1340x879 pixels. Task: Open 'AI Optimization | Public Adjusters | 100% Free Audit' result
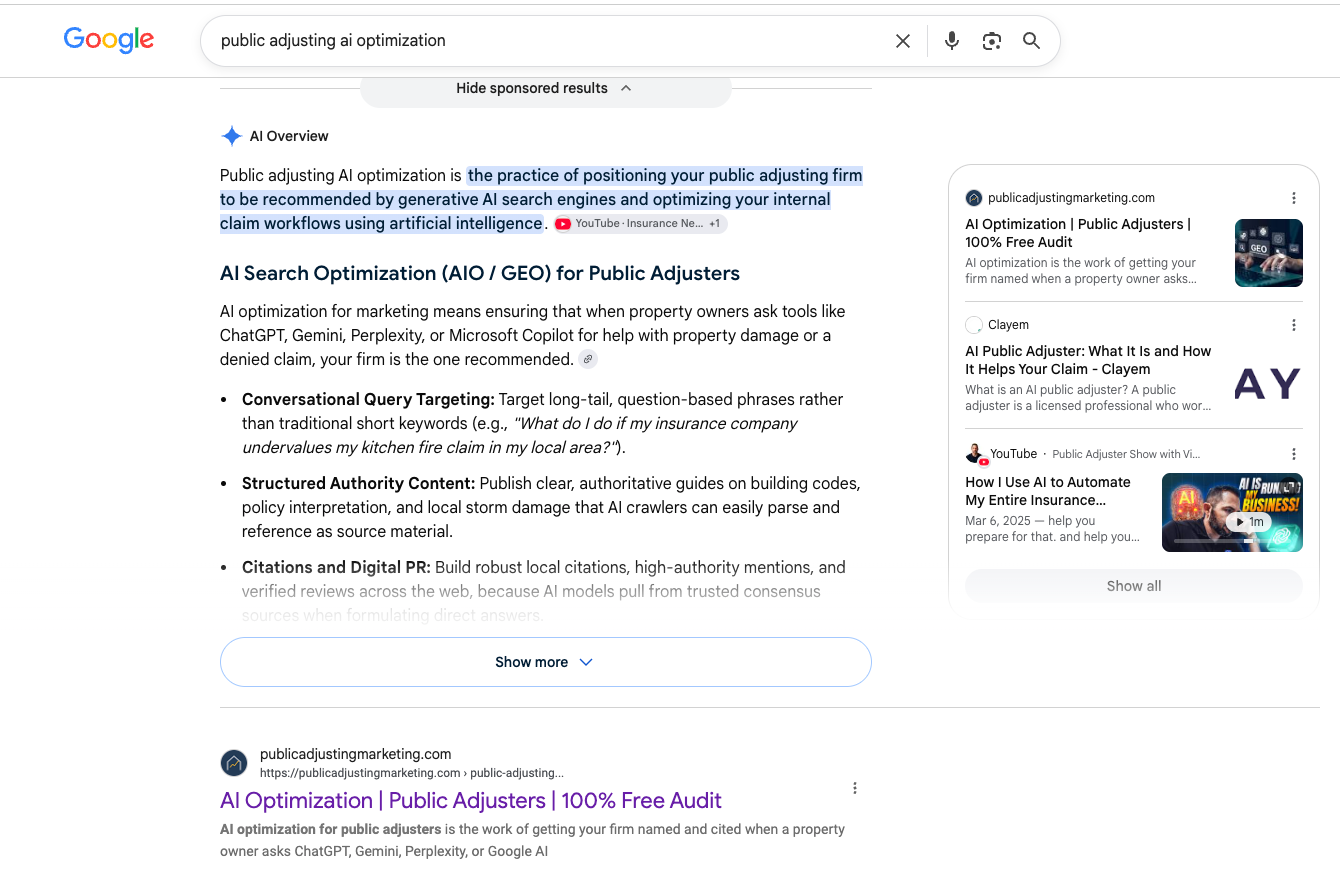click(471, 801)
